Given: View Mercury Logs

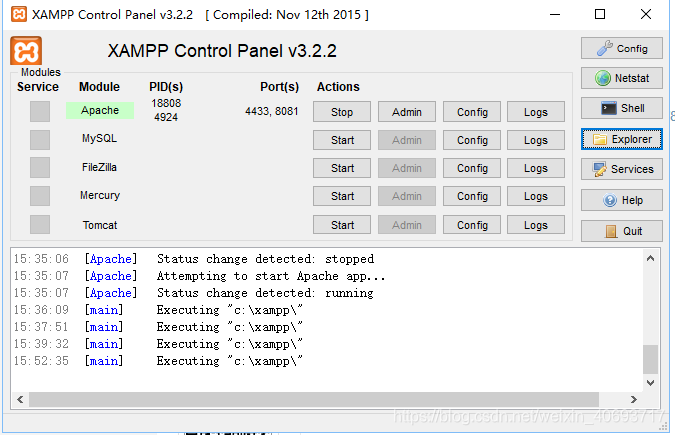Looking at the screenshot, I should pyautogui.click(x=536, y=196).
